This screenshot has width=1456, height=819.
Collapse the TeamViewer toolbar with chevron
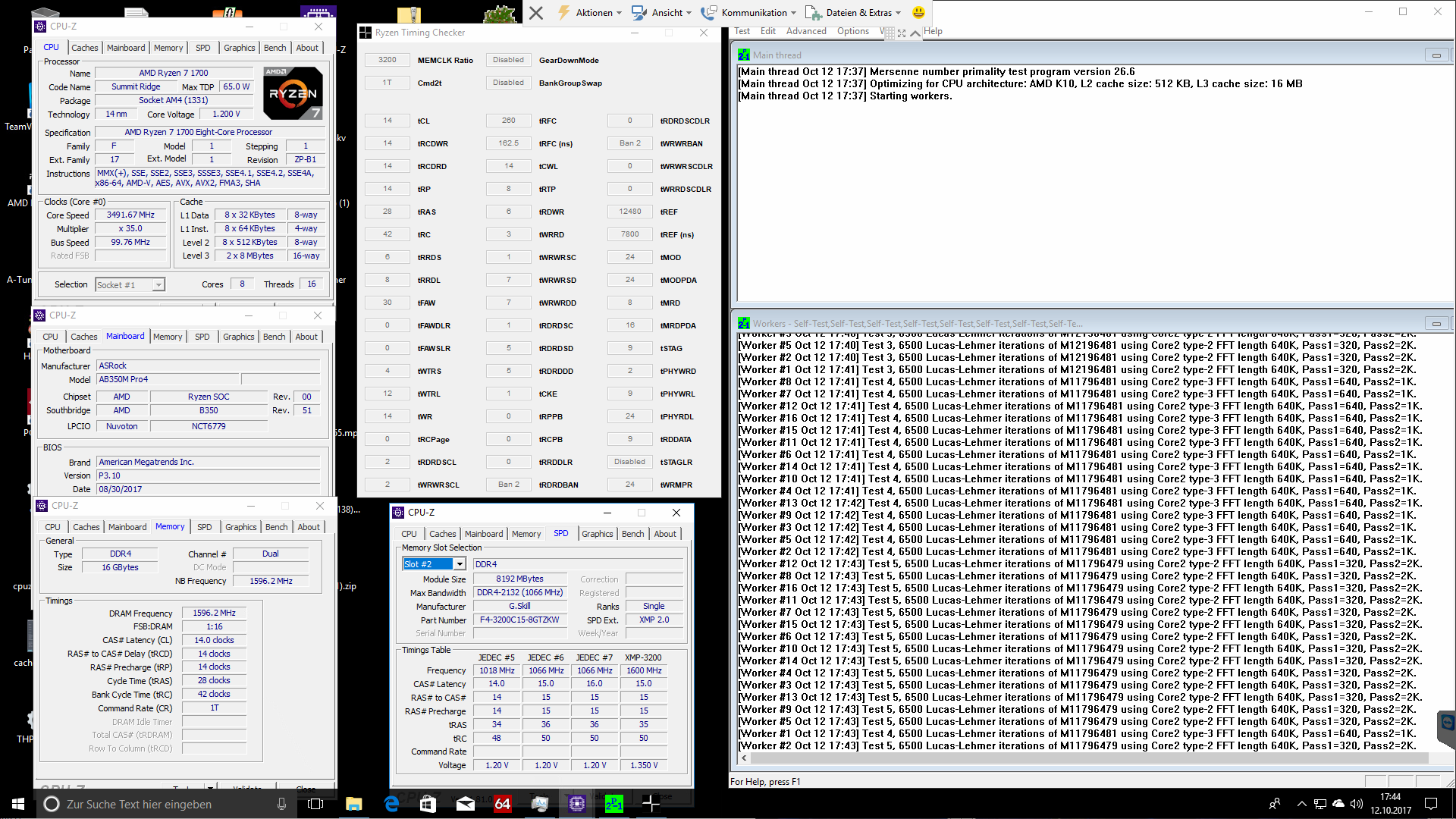(x=915, y=33)
